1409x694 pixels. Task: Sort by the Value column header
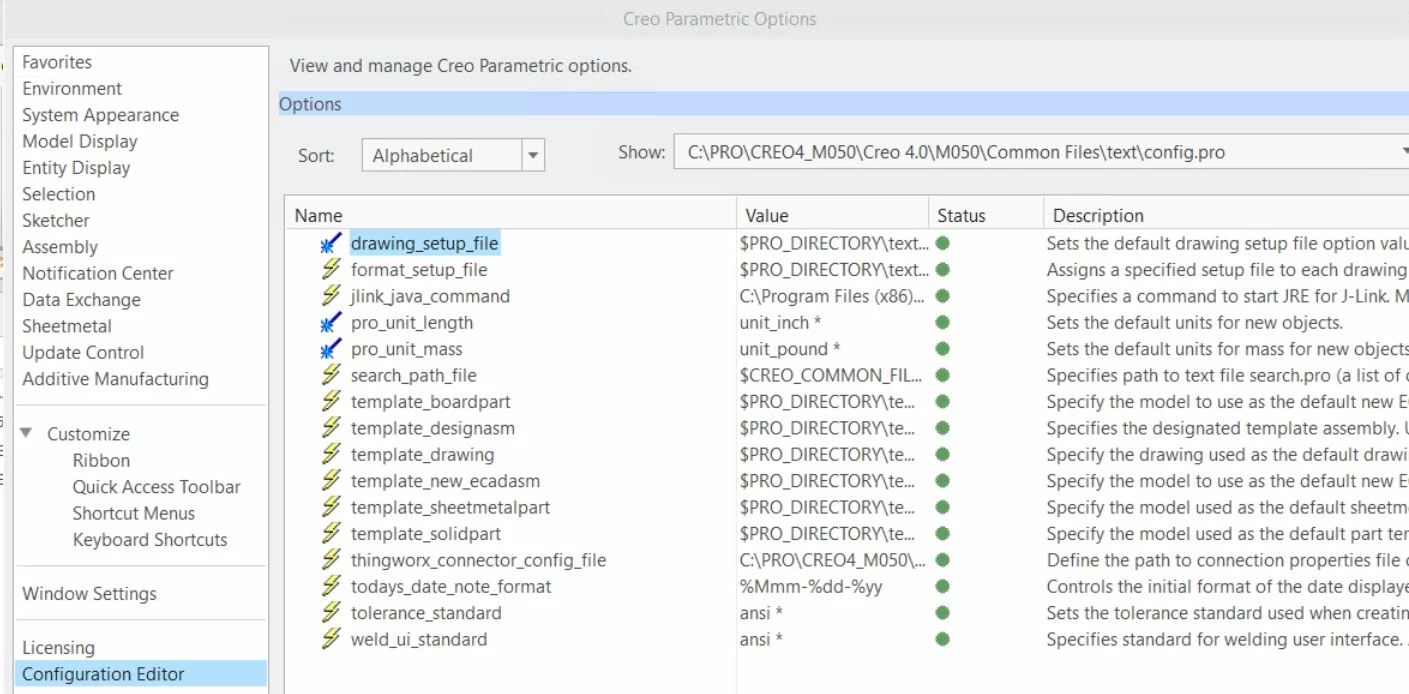point(833,215)
